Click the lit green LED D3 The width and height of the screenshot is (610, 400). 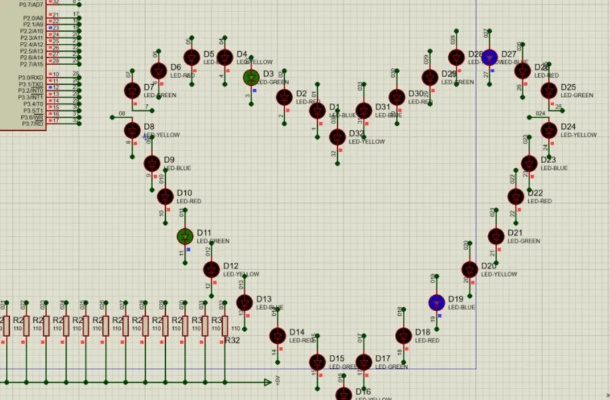click(x=251, y=76)
